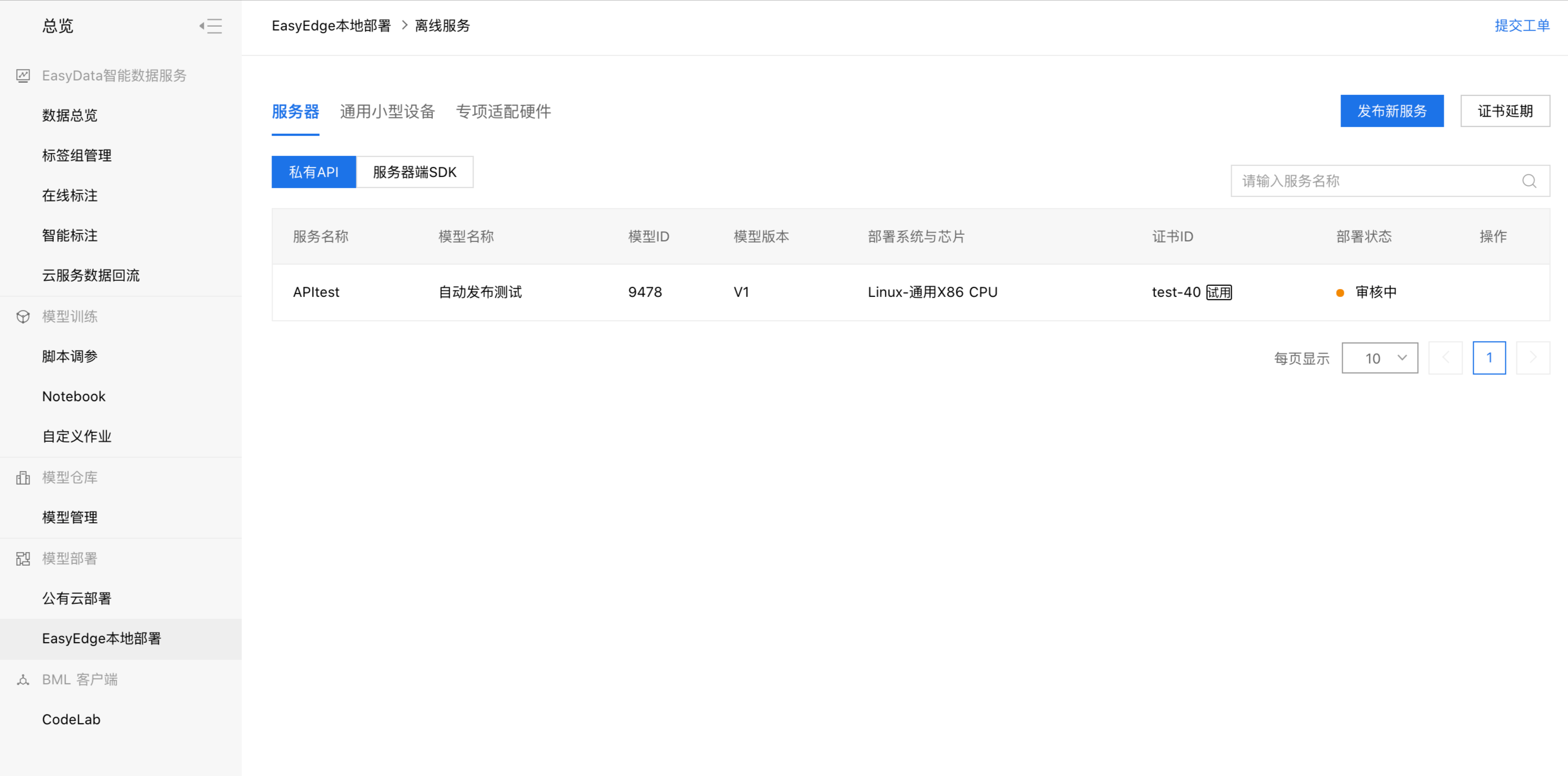The image size is (1568, 776).
Task: Click the 部署状态 column header
Action: point(1364,237)
